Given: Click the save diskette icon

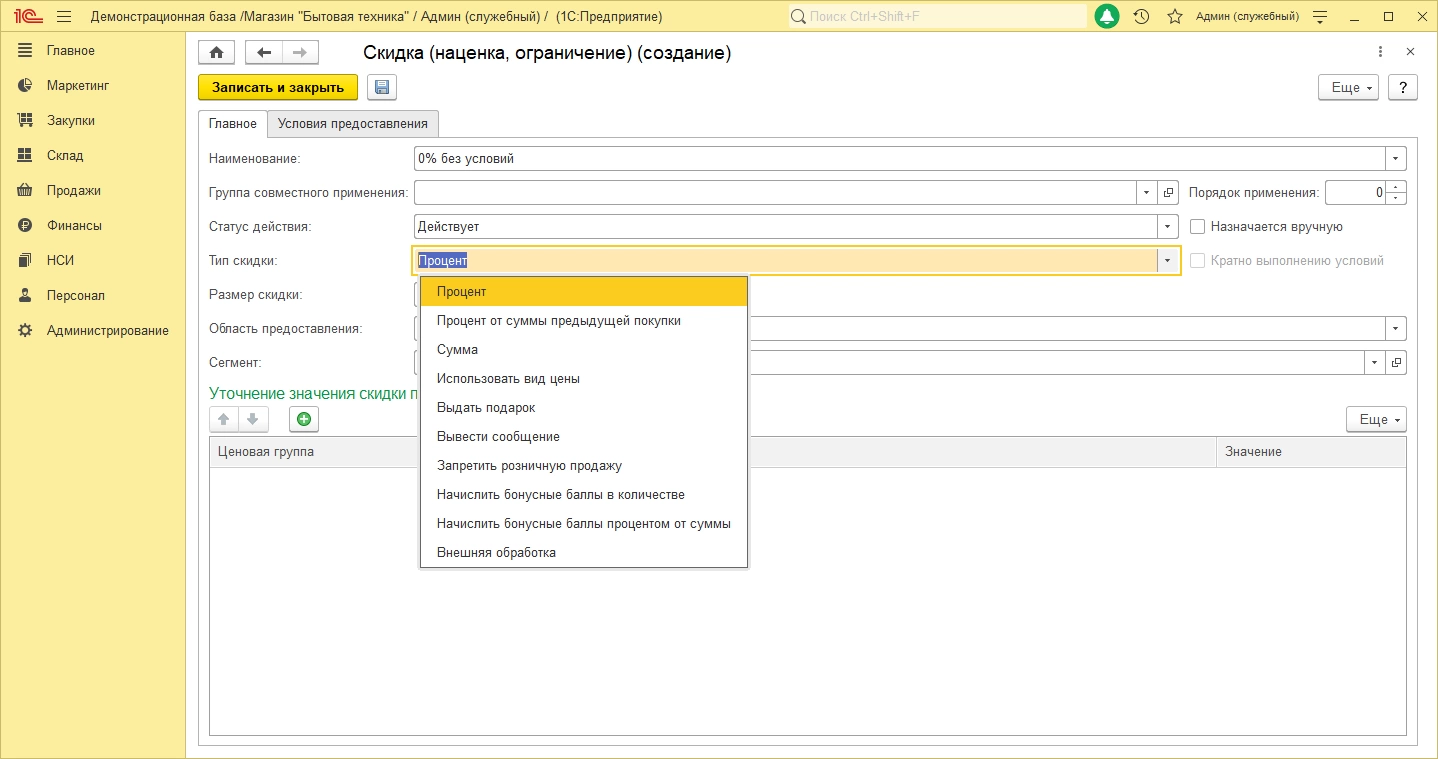Looking at the screenshot, I should 382,88.
